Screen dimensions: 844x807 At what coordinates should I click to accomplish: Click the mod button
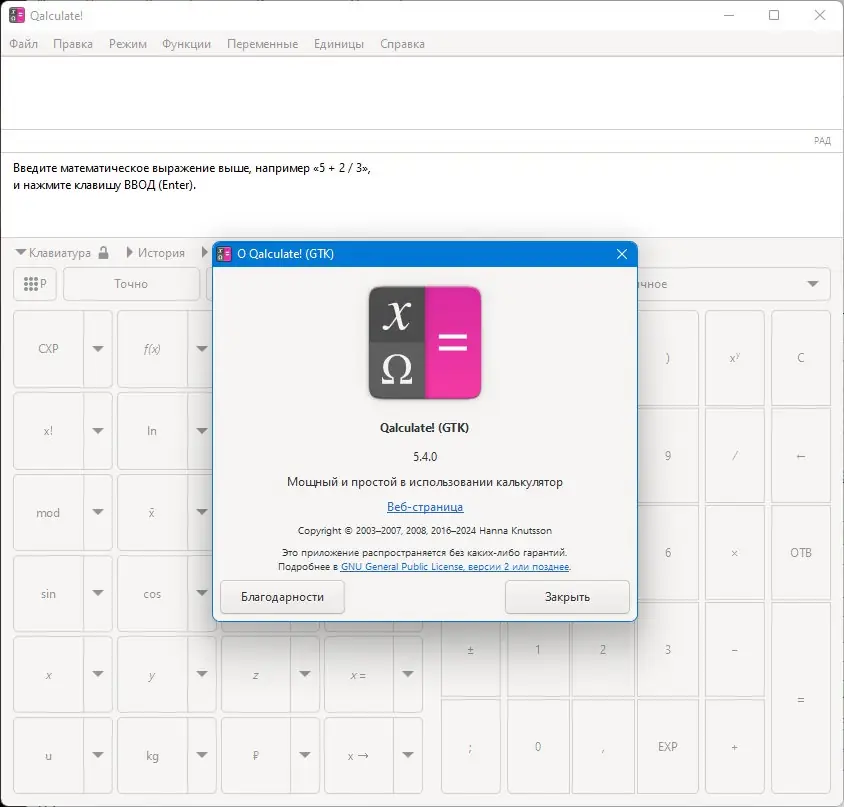(x=48, y=513)
